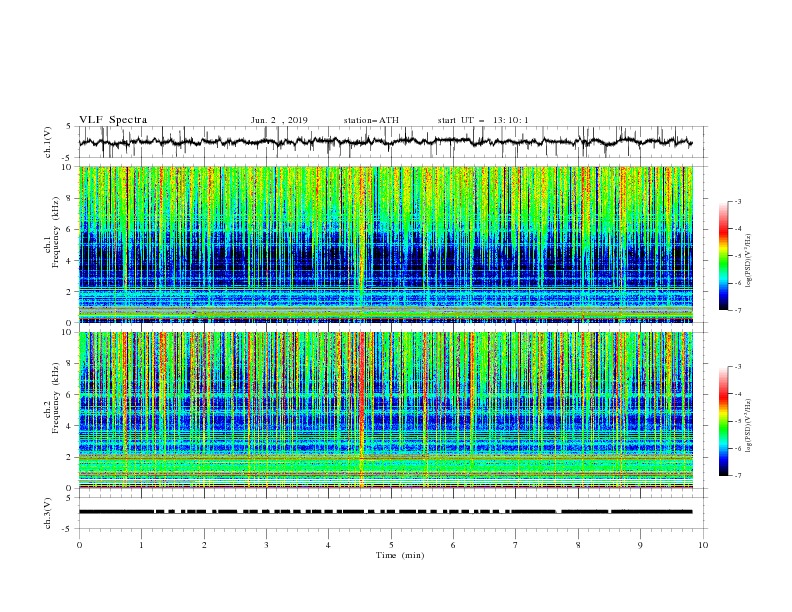Click the "log(PSD)(V²/Hz)" label beside ch.1 colorbar

(x=748, y=261)
